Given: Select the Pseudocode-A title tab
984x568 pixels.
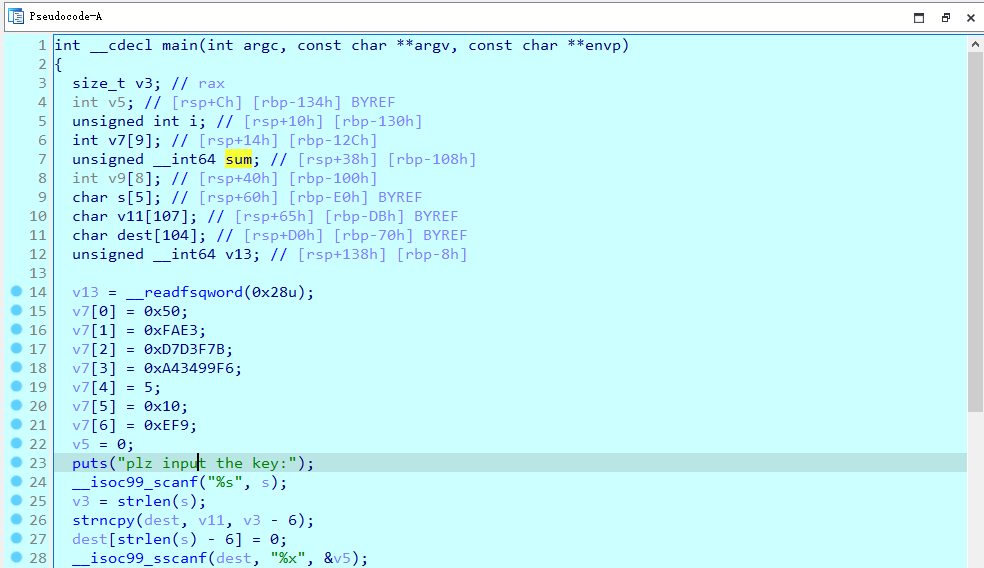Looking at the screenshot, I should pyautogui.click(x=65, y=16).
